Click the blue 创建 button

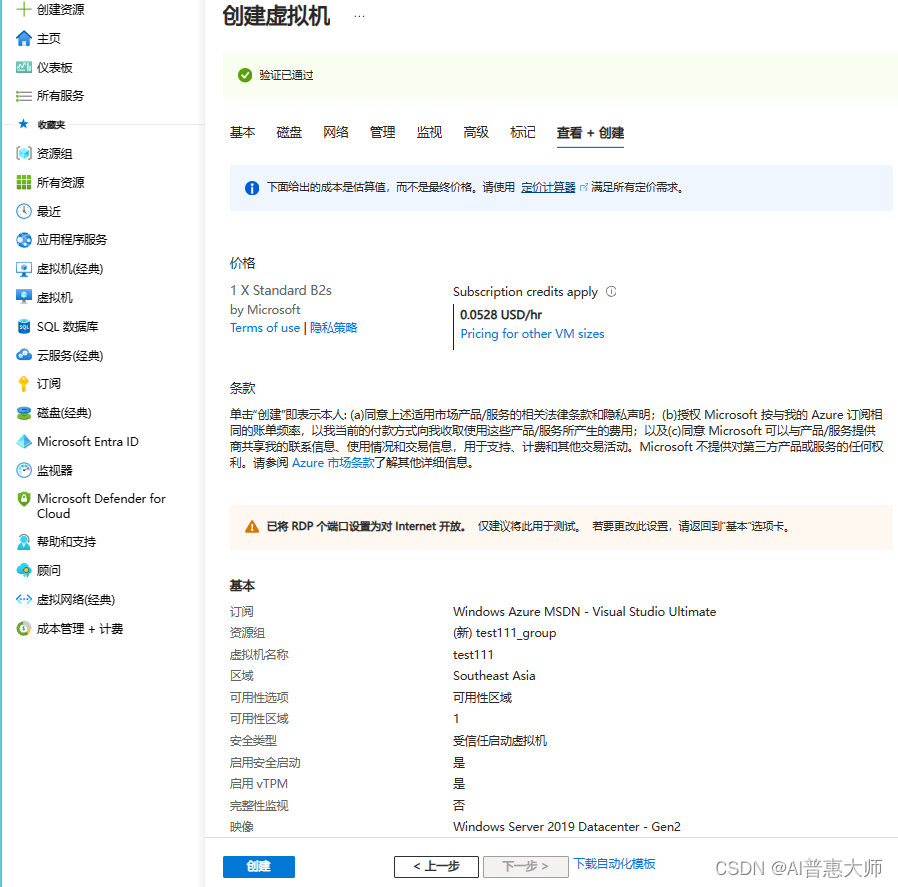(x=259, y=866)
